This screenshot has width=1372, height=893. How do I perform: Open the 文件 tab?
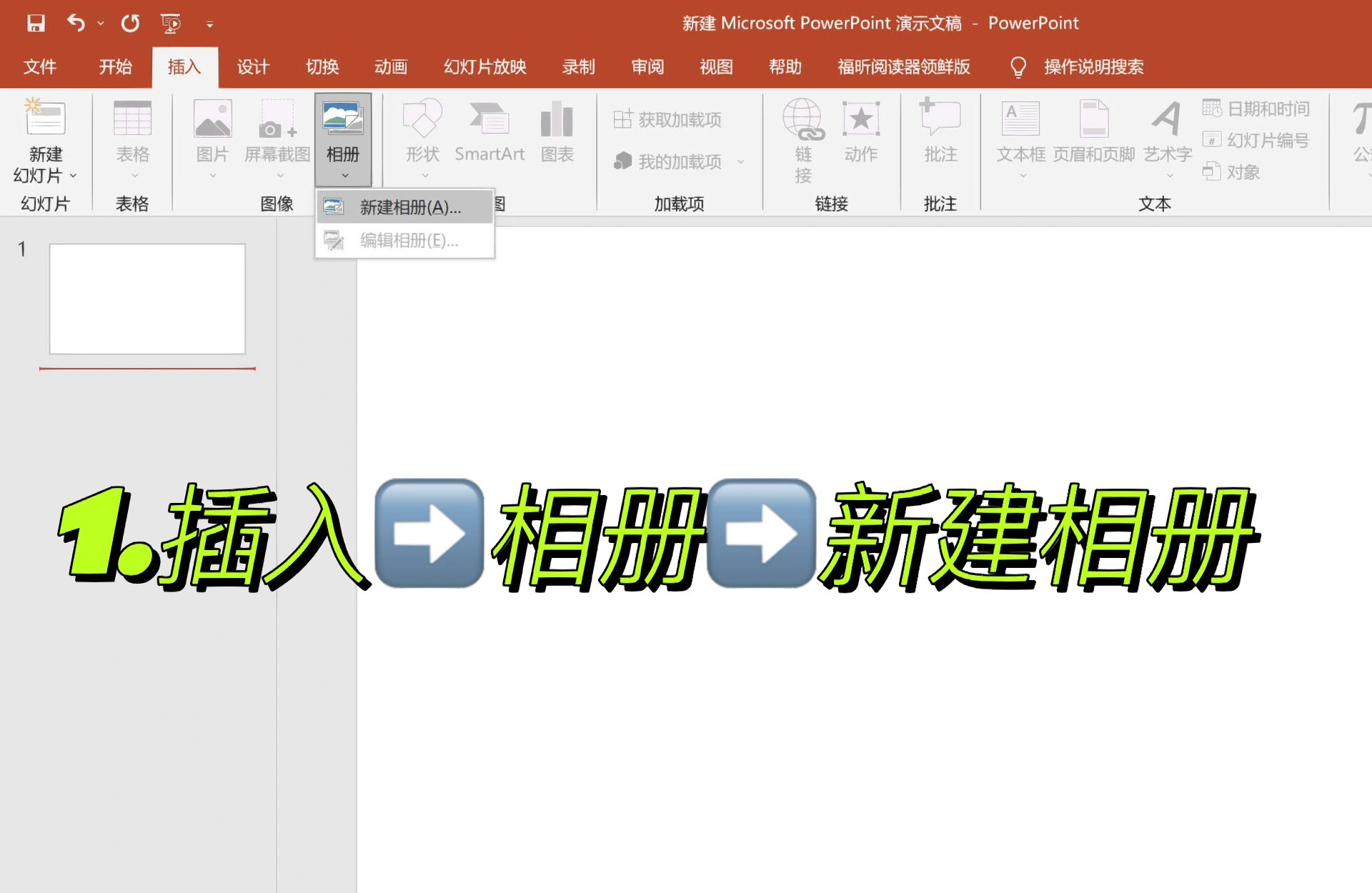(x=39, y=66)
